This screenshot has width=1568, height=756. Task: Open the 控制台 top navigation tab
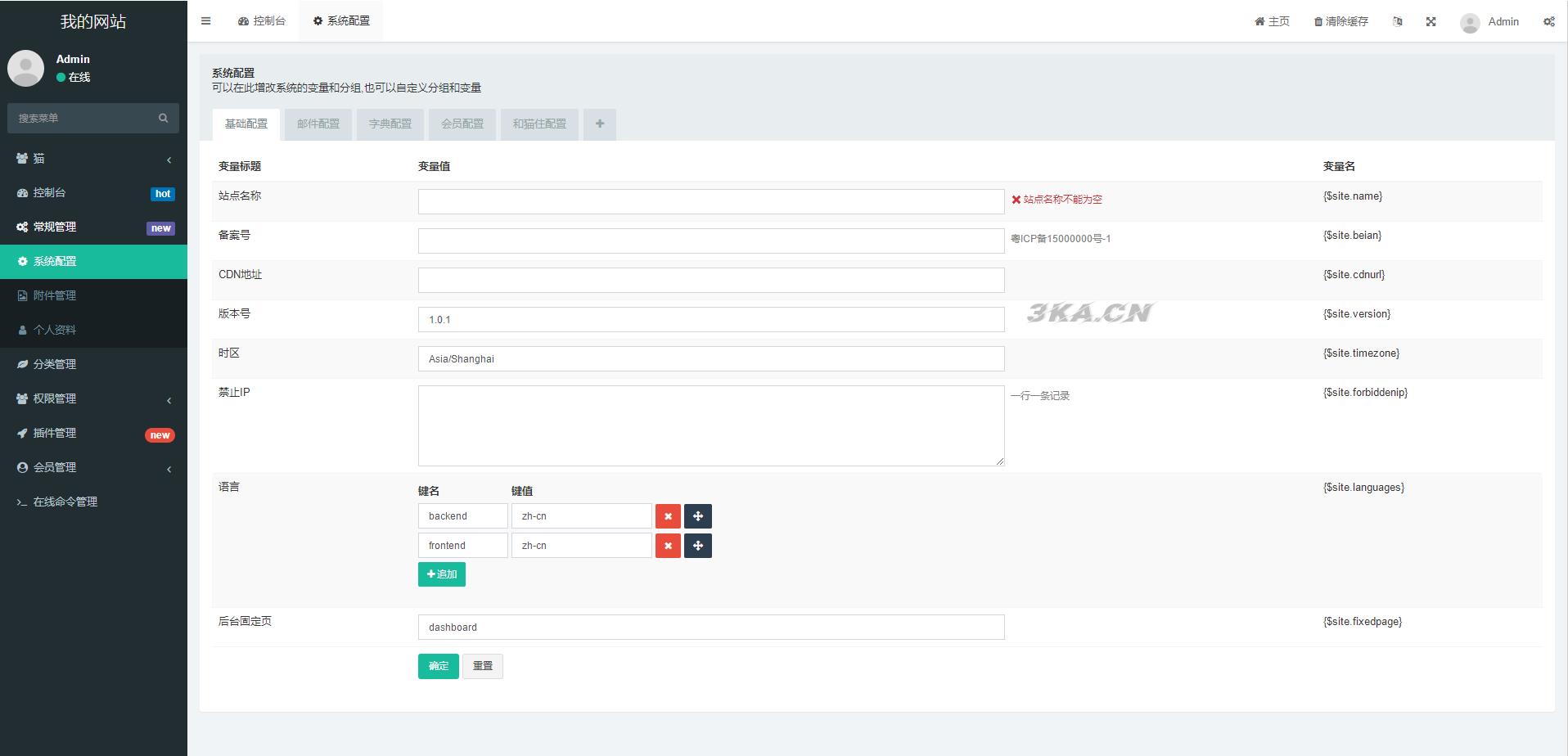pos(262,21)
